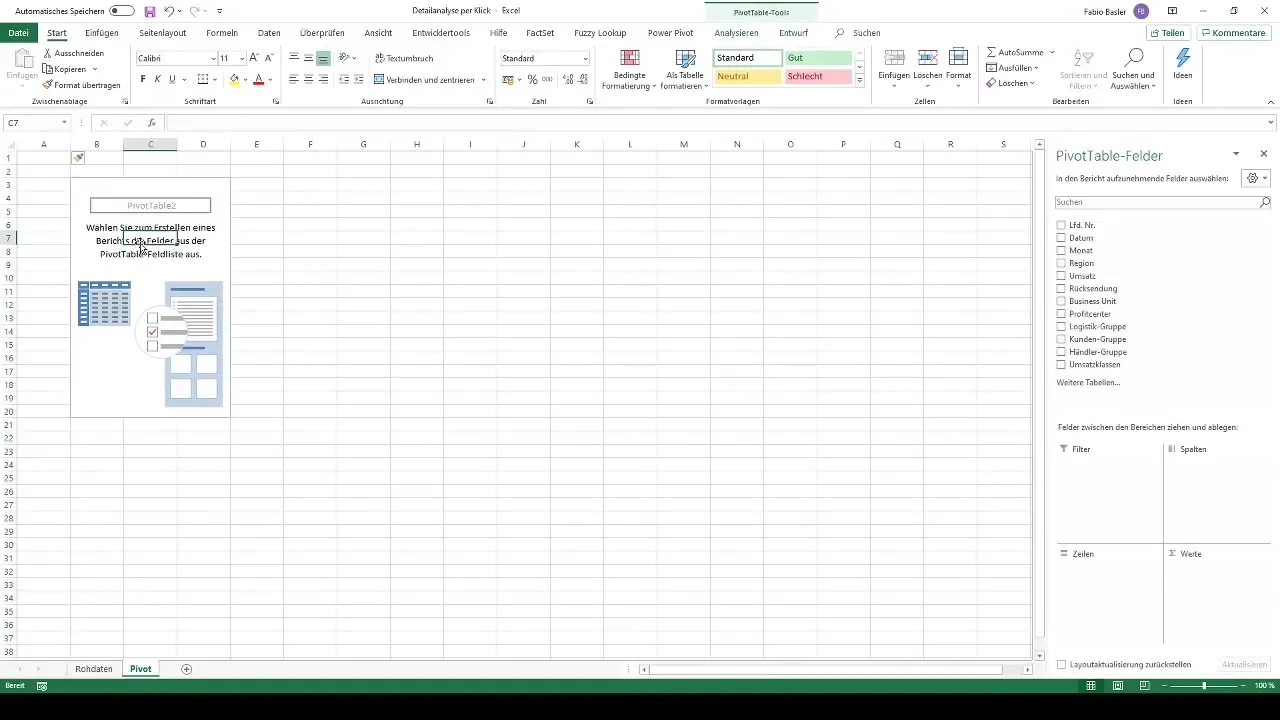
Task: Apply italic formatting with K icon
Action: [157, 79]
